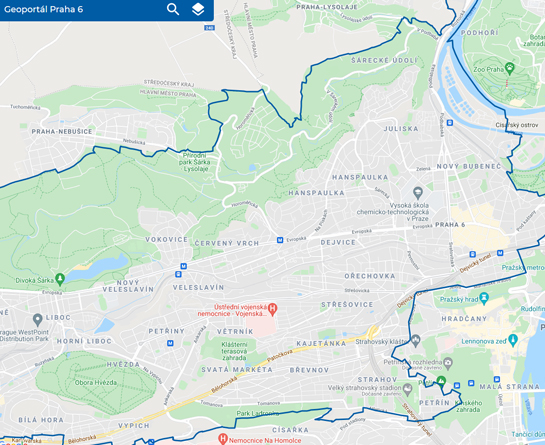Click the Strahovský klášter marker
Screen dimensions: 545x445
pos(416,341)
